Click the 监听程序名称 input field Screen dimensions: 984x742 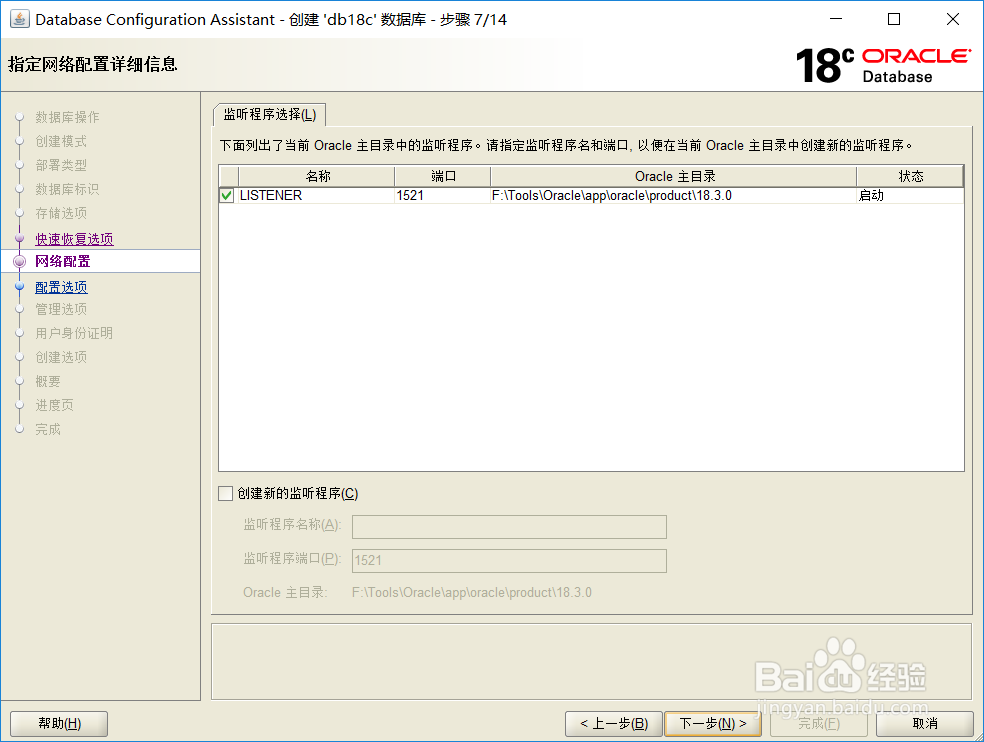tap(508, 526)
